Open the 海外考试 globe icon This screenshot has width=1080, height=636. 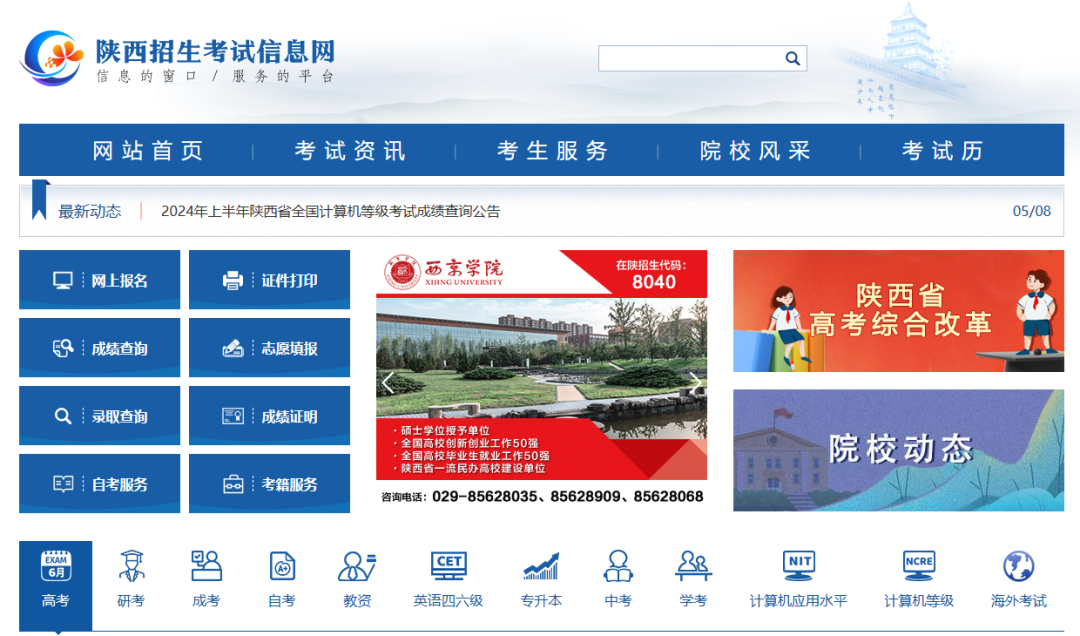[1018, 575]
